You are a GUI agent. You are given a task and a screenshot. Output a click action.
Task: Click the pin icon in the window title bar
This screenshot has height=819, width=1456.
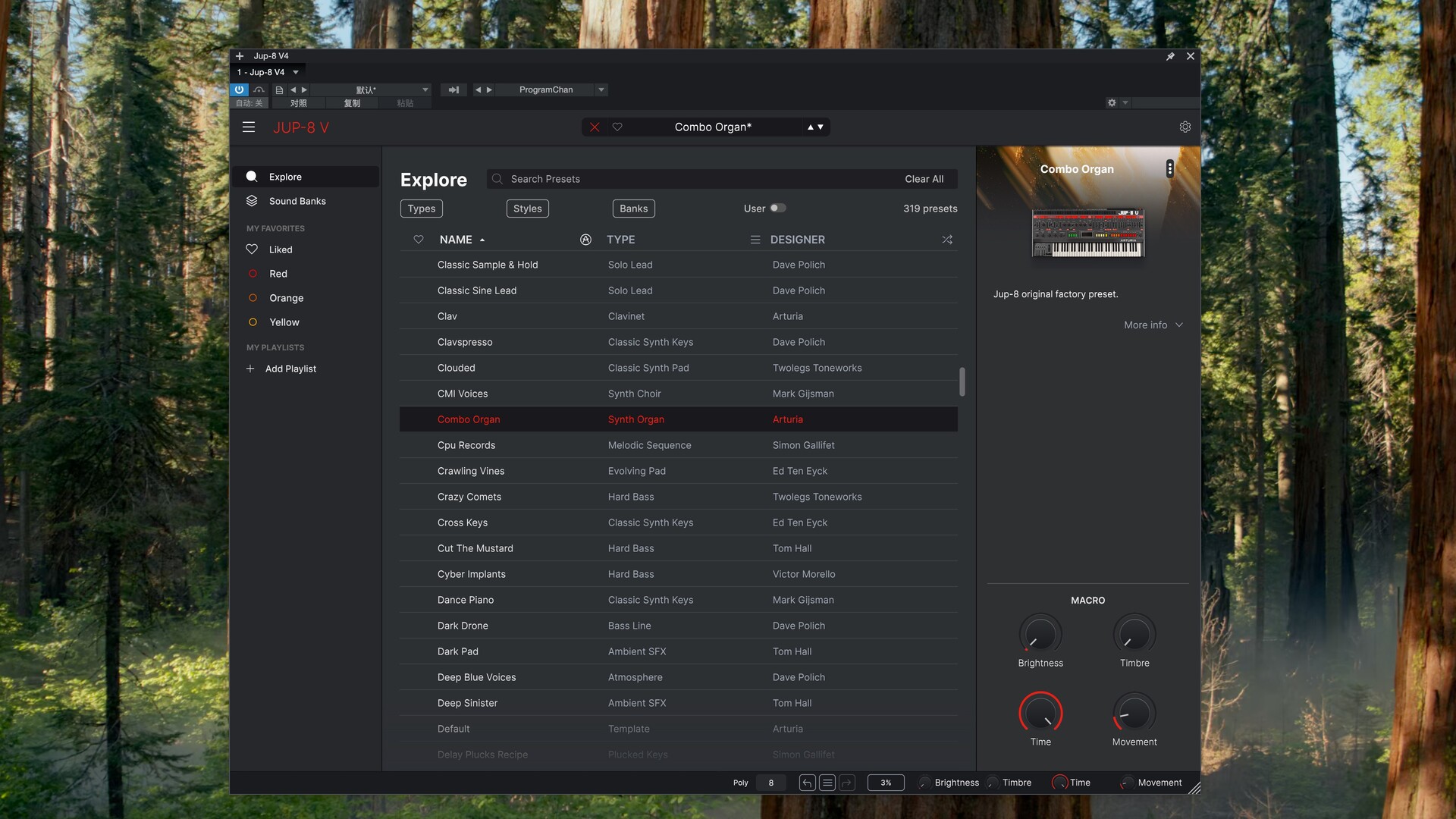click(1170, 56)
